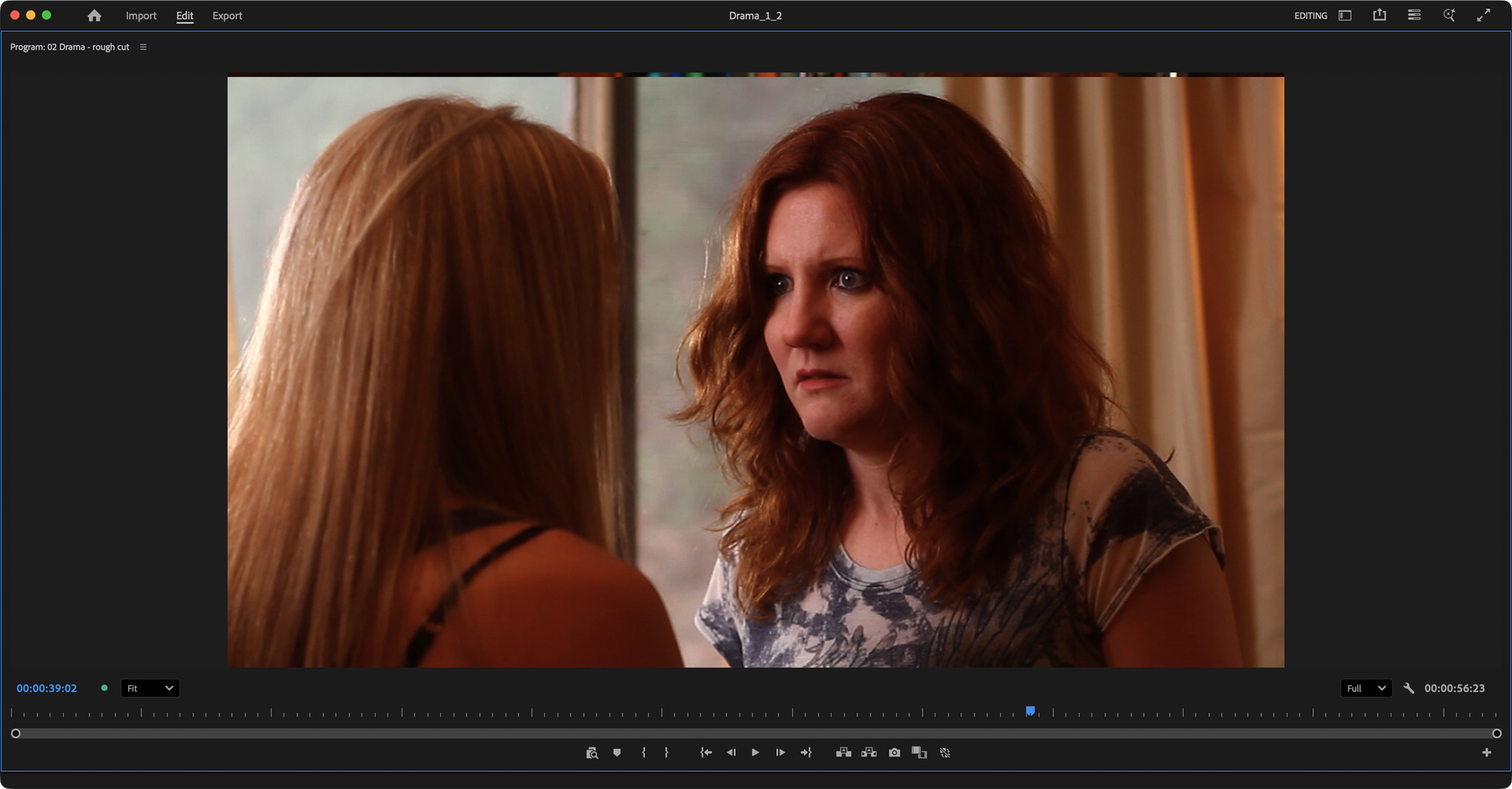Toggle the Comparison View button
The image size is (1512, 789).
click(x=919, y=753)
